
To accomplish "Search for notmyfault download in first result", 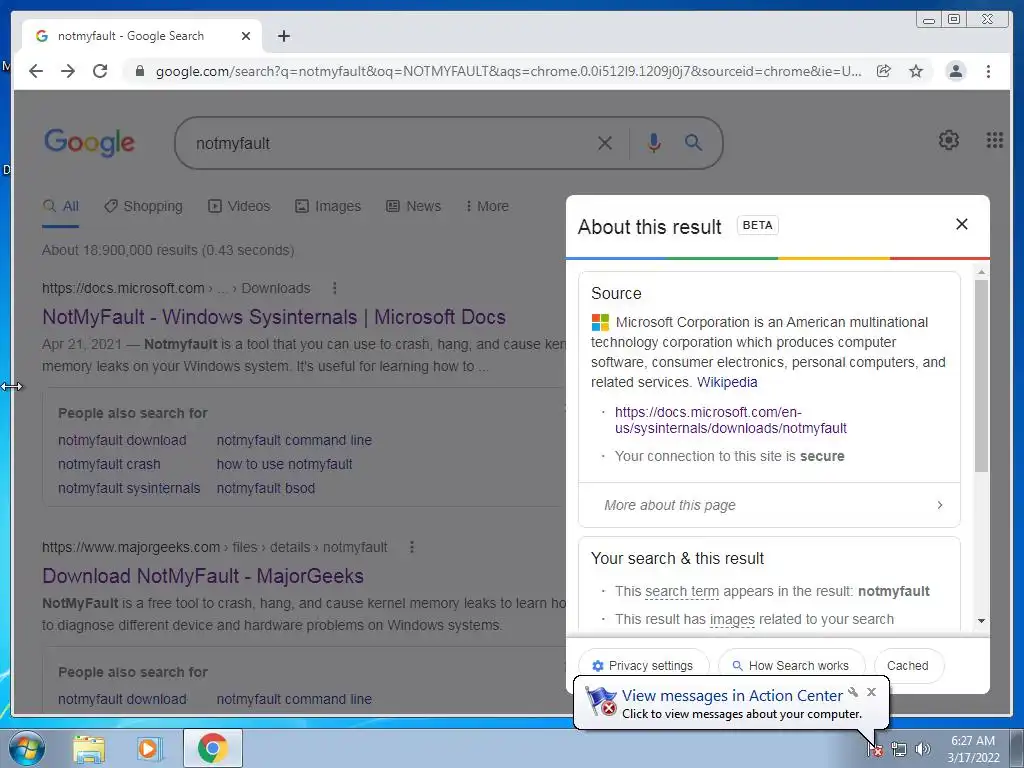I will tap(122, 441).
